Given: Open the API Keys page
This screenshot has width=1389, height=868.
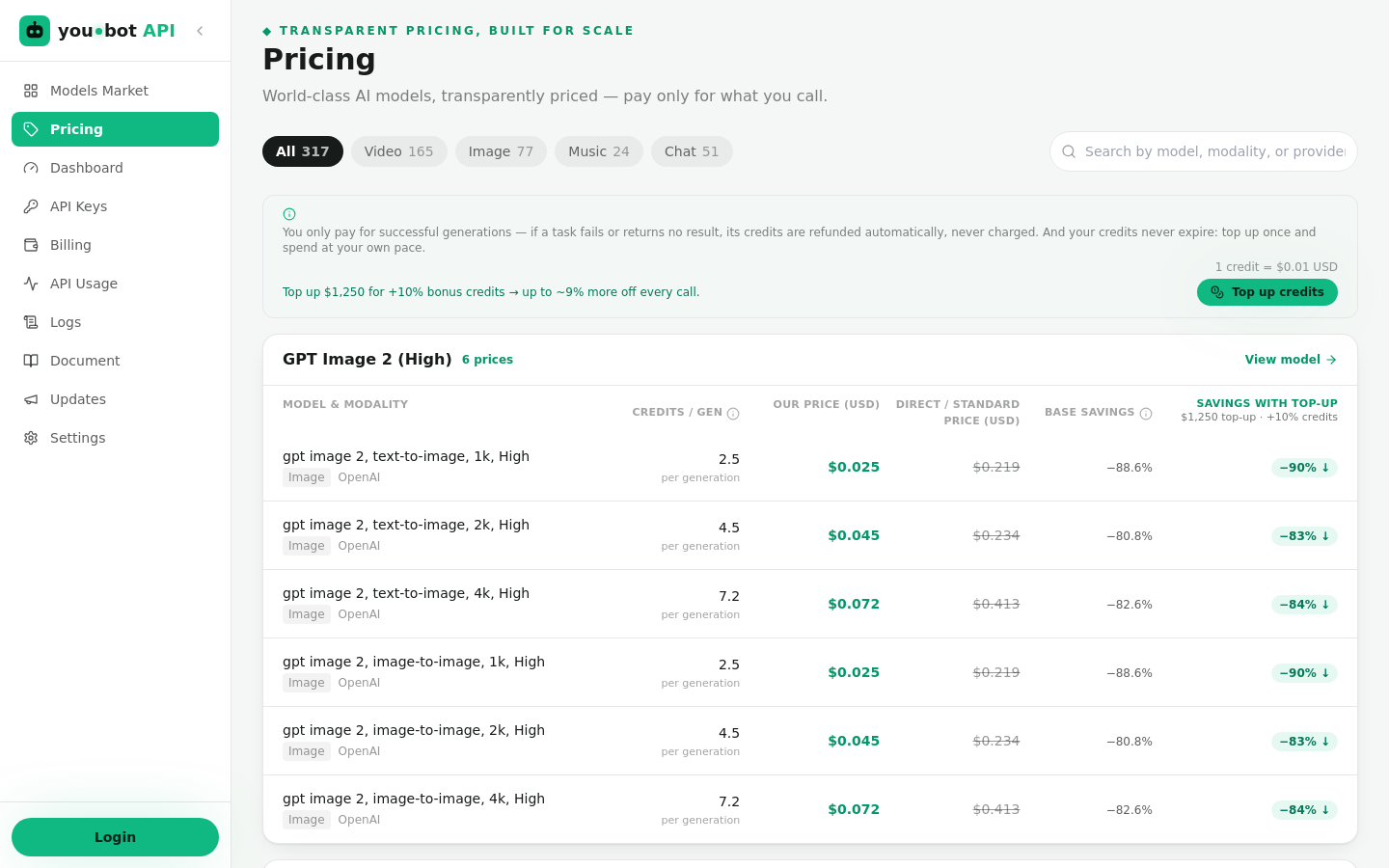Looking at the screenshot, I should pos(115,206).
